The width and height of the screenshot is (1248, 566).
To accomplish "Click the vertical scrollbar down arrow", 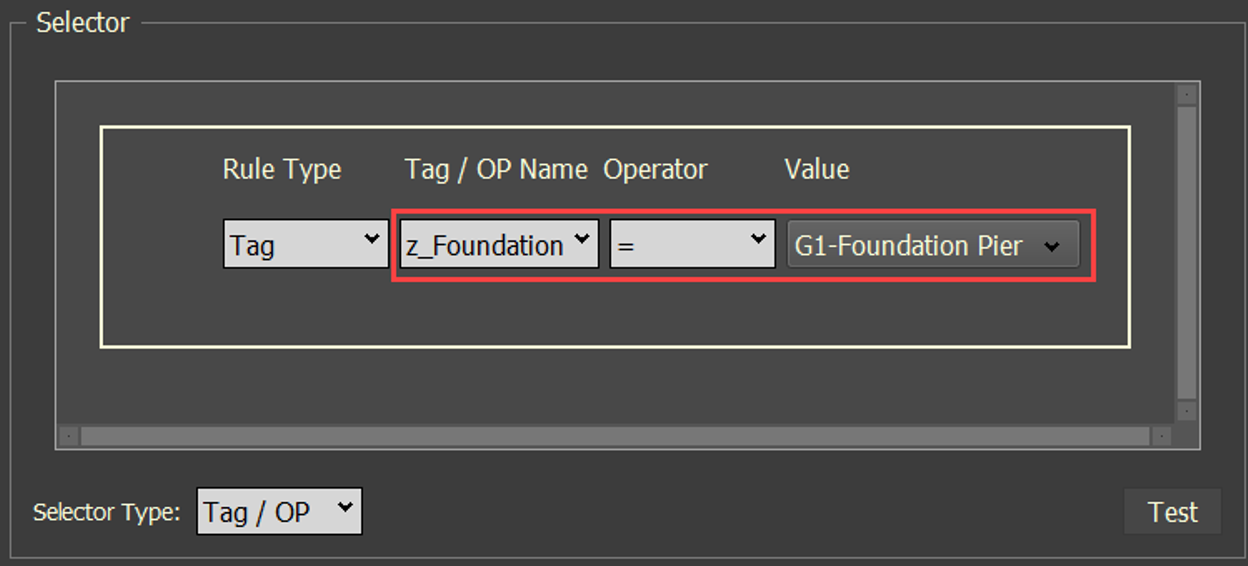I will pos(1187,411).
